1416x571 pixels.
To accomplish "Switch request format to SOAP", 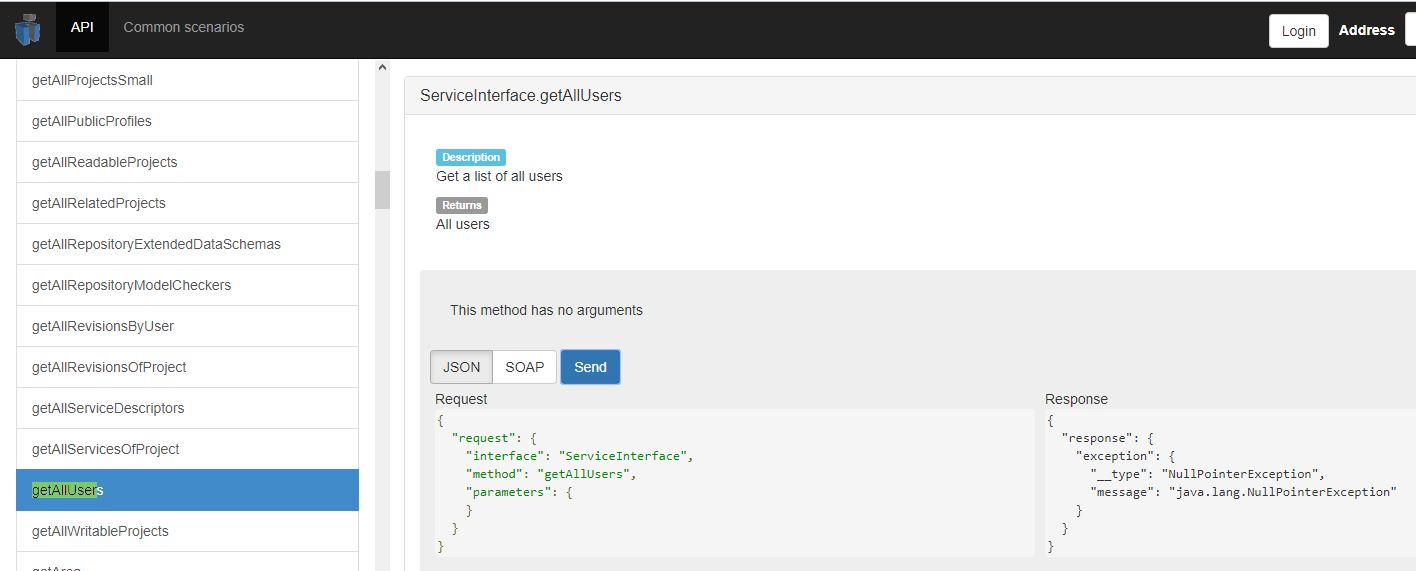I will [x=524, y=367].
